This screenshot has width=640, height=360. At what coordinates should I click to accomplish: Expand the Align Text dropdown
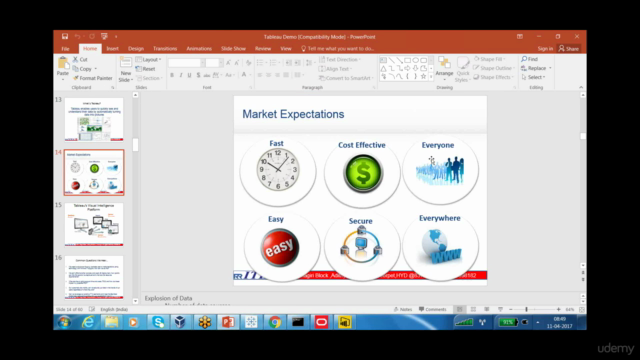[335, 69]
